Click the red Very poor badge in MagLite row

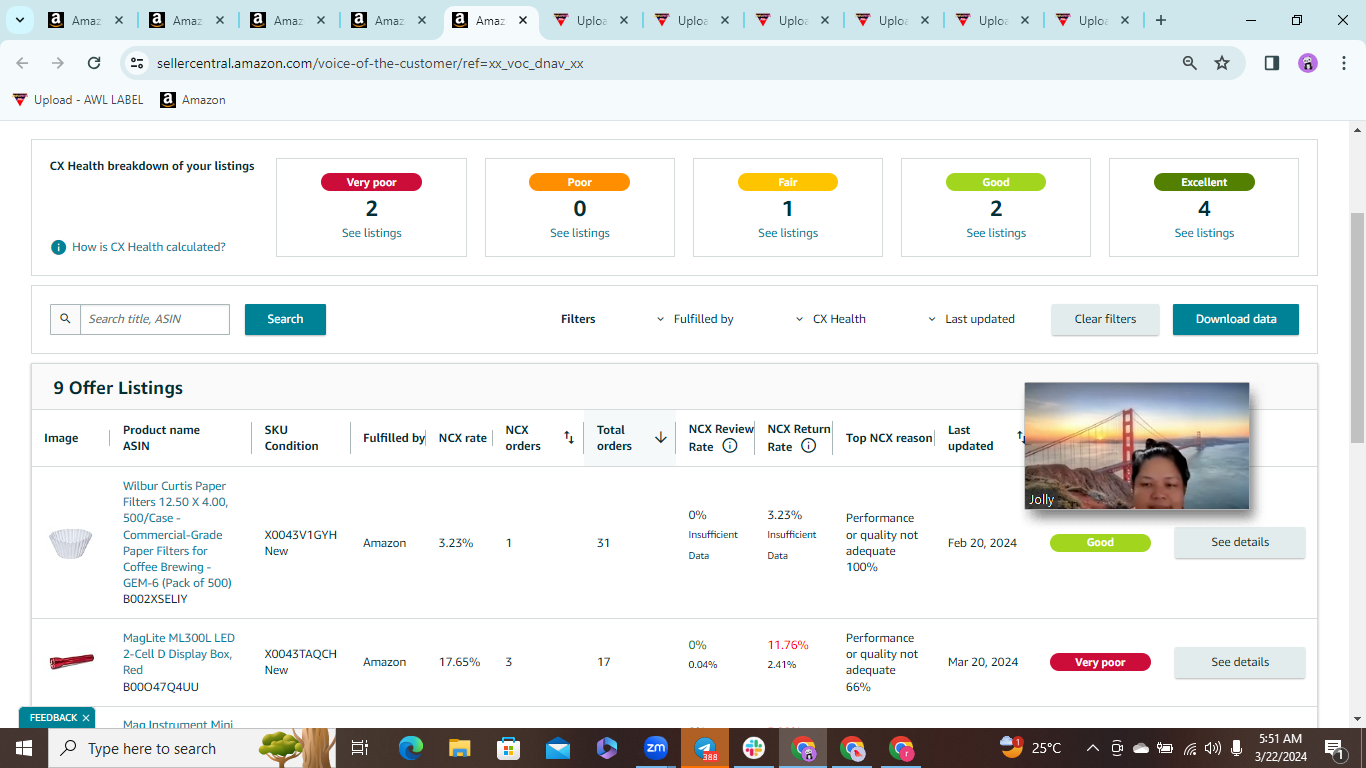[x=1100, y=662]
